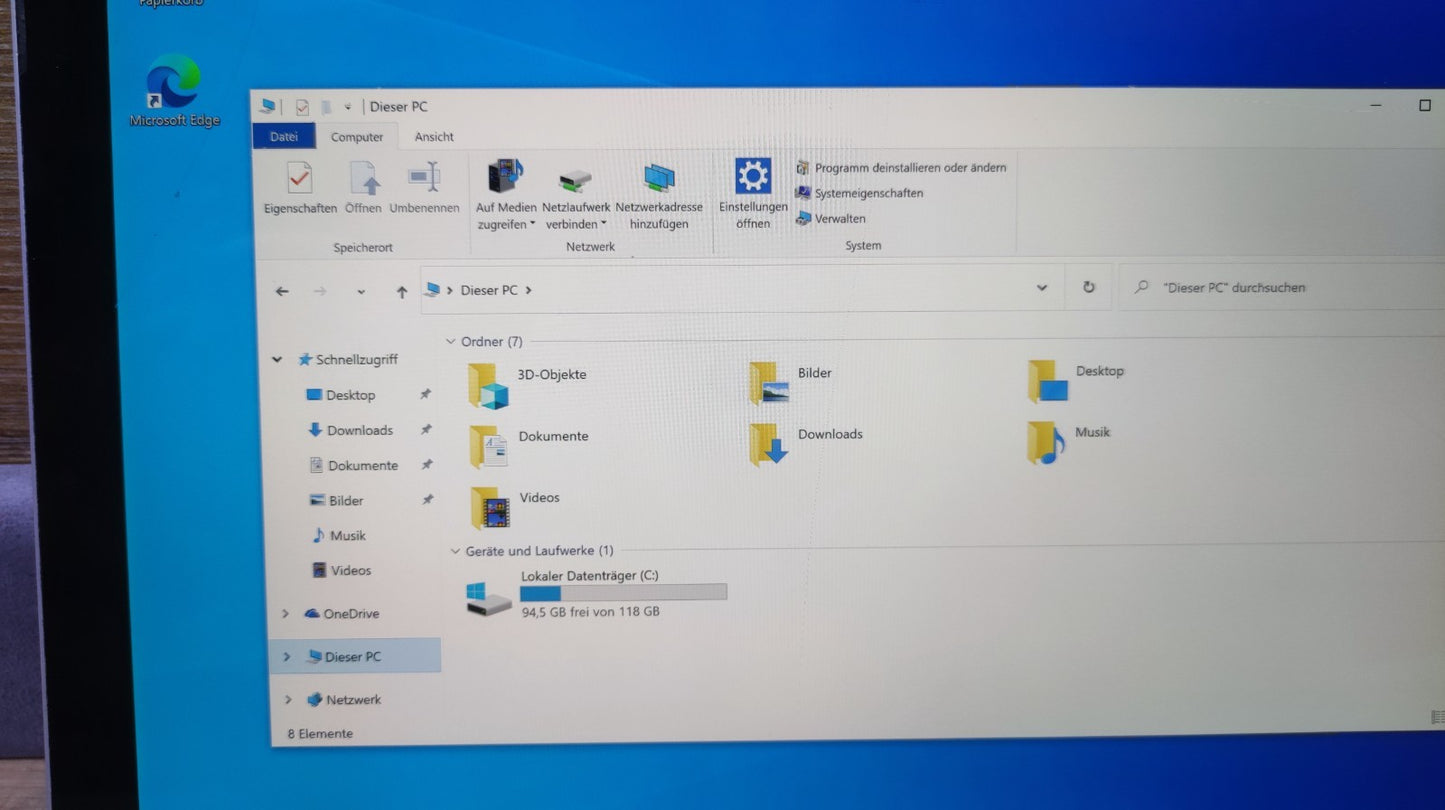Collapse the Ordner (7) group
This screenshot has height=810, width=1445.
point(451,342)
